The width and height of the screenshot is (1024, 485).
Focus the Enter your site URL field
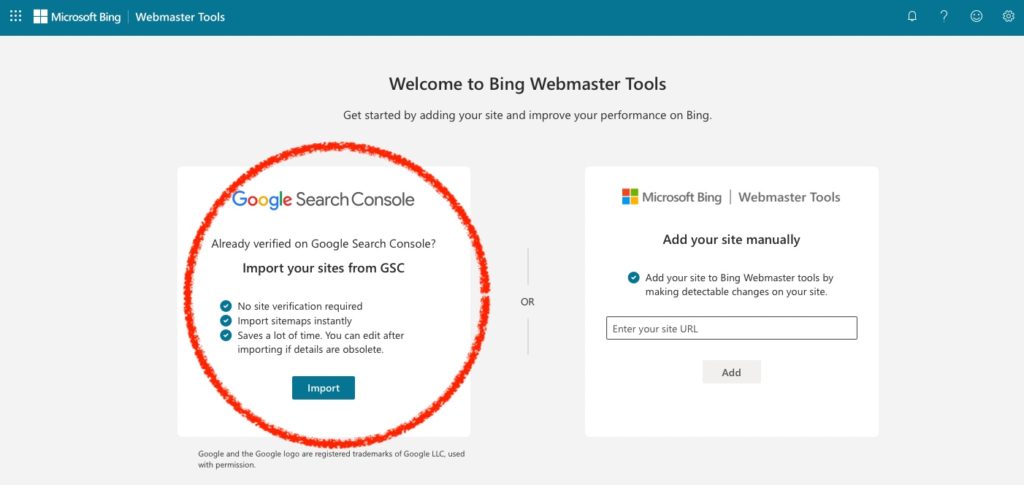click(x=731, y=328)
